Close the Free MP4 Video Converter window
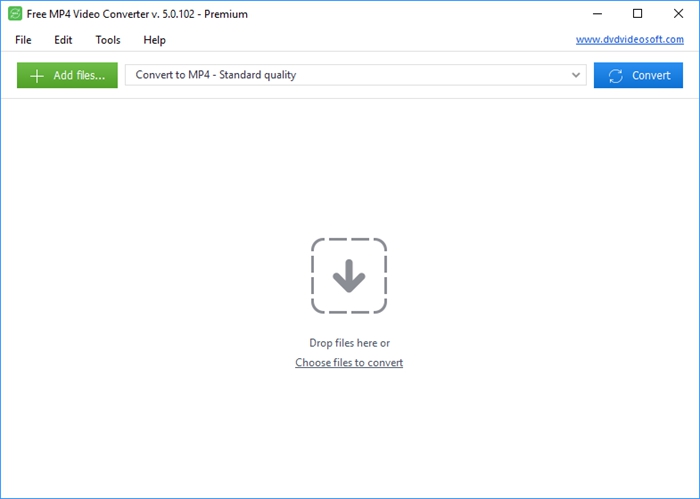The width and height of the screenshot is (700, 499). [x=678, y=14]
